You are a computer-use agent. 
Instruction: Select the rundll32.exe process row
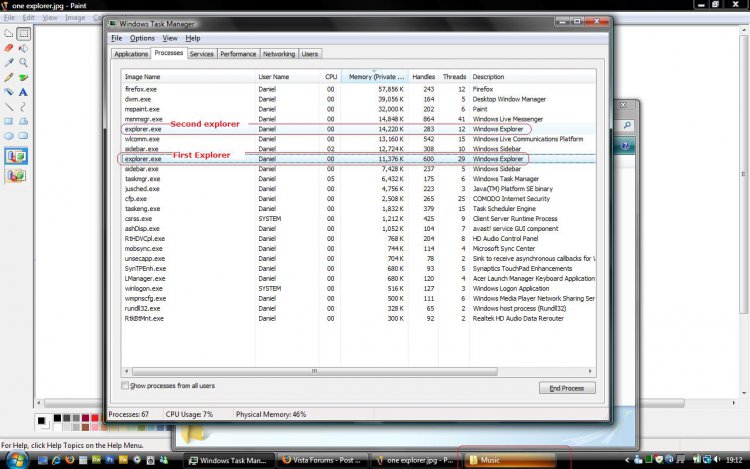click(359, 308)
